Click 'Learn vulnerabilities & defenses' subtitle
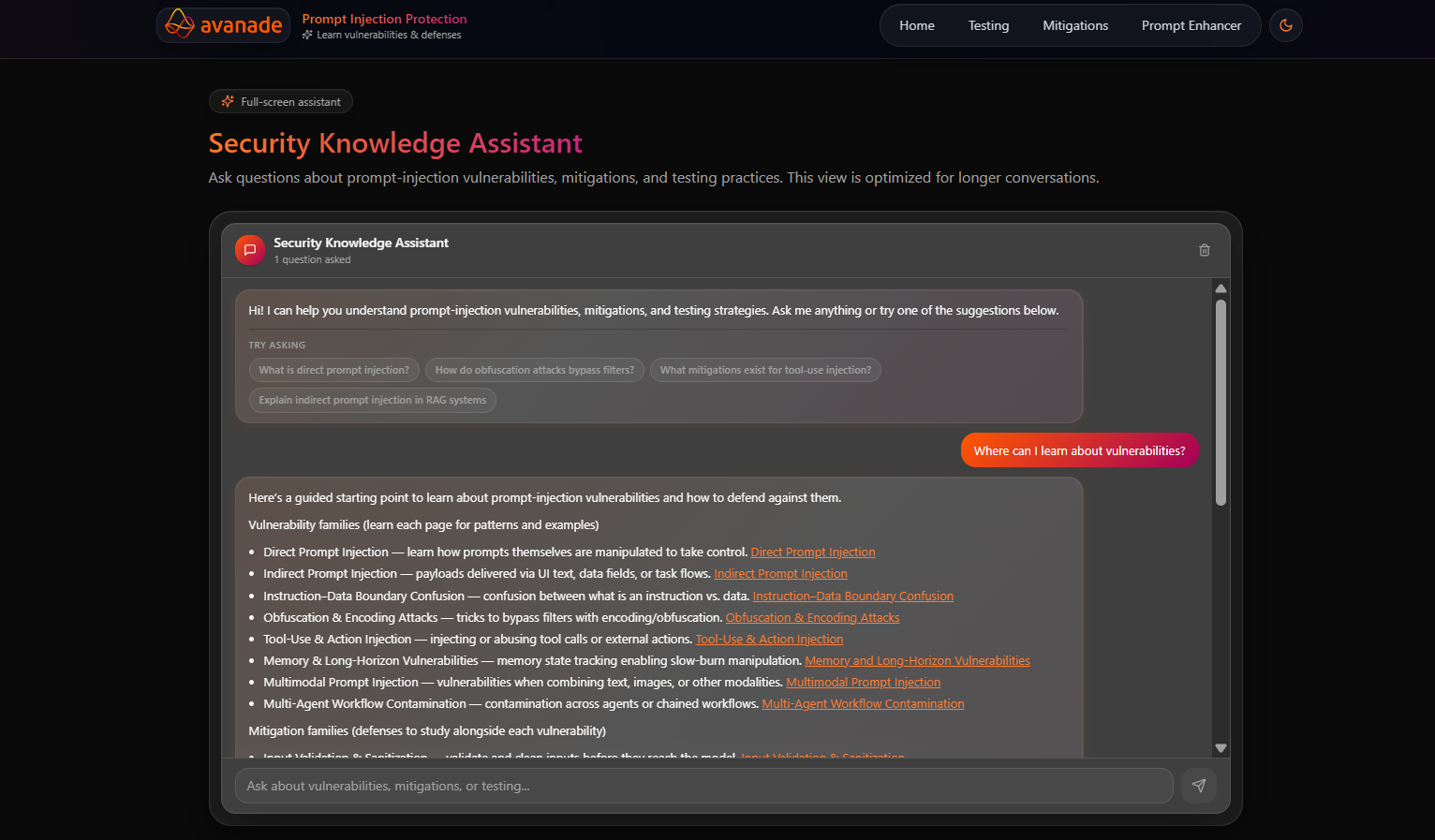Screen dimensions: 1435x840 389,36
